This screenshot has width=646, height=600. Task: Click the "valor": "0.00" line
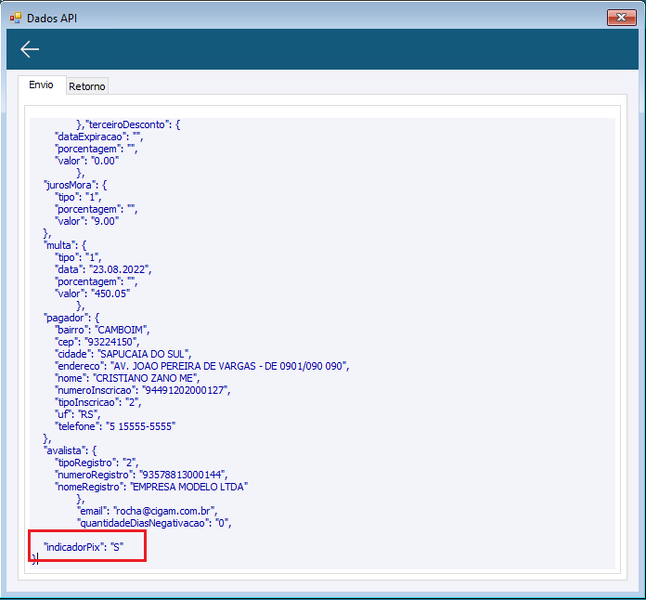(x=87, y=161)
